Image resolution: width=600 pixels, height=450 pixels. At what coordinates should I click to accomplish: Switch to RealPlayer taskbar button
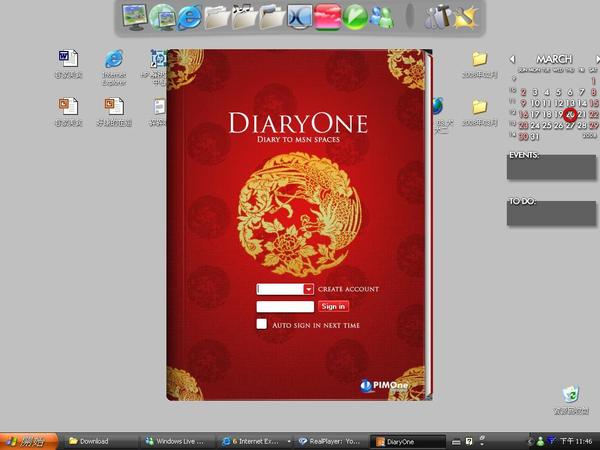click(x=330, y=441)
